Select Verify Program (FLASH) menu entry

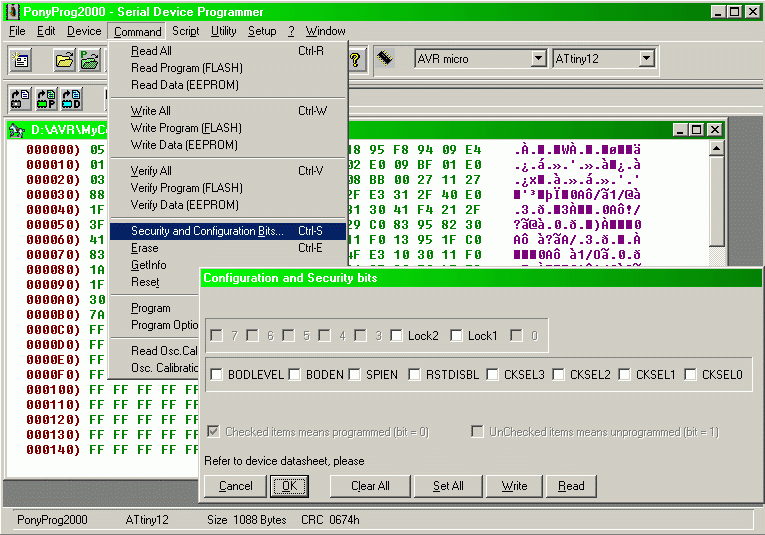(x=228, y=188)
